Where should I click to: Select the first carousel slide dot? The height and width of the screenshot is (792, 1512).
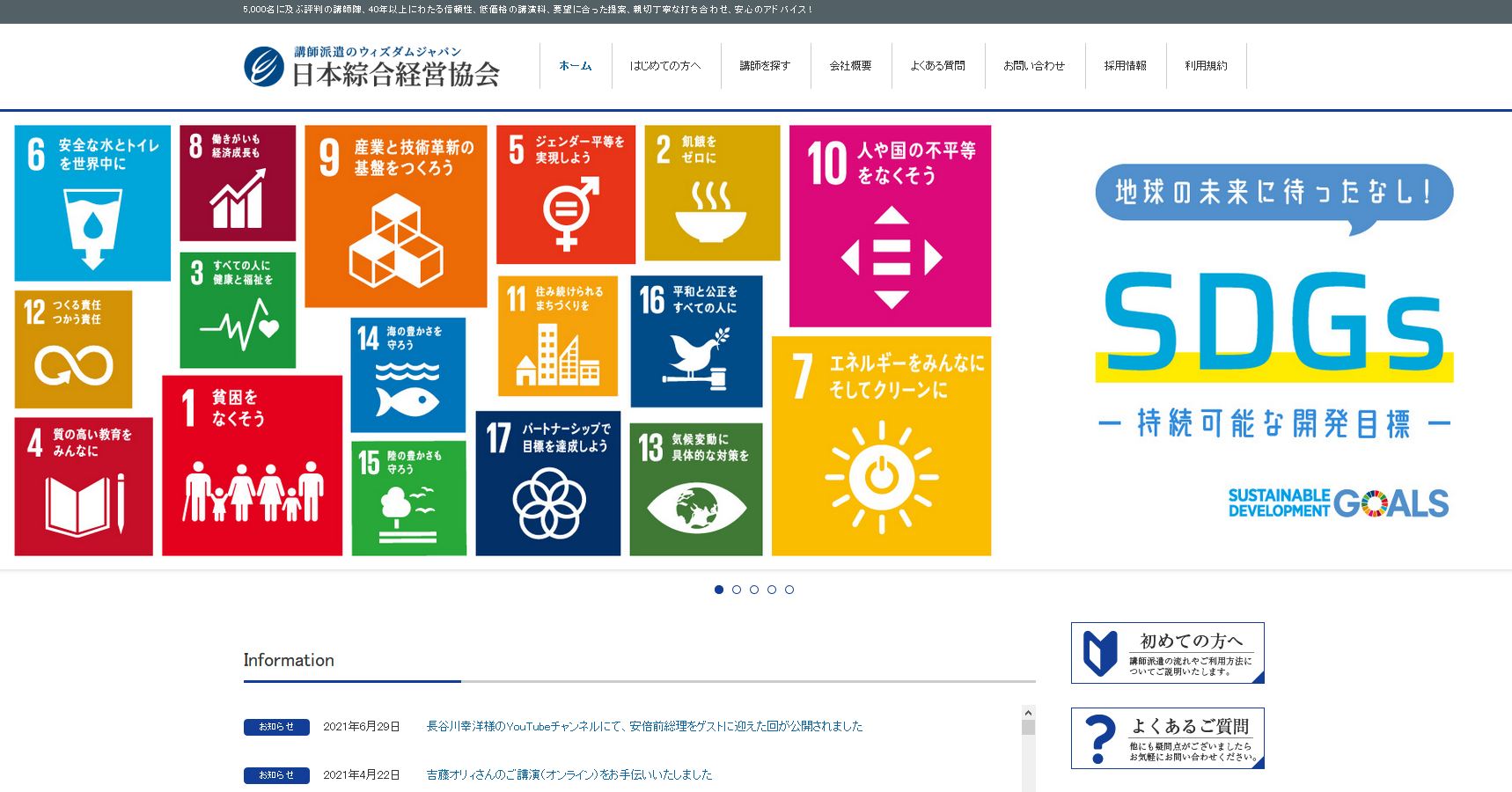tap(719, 590)
